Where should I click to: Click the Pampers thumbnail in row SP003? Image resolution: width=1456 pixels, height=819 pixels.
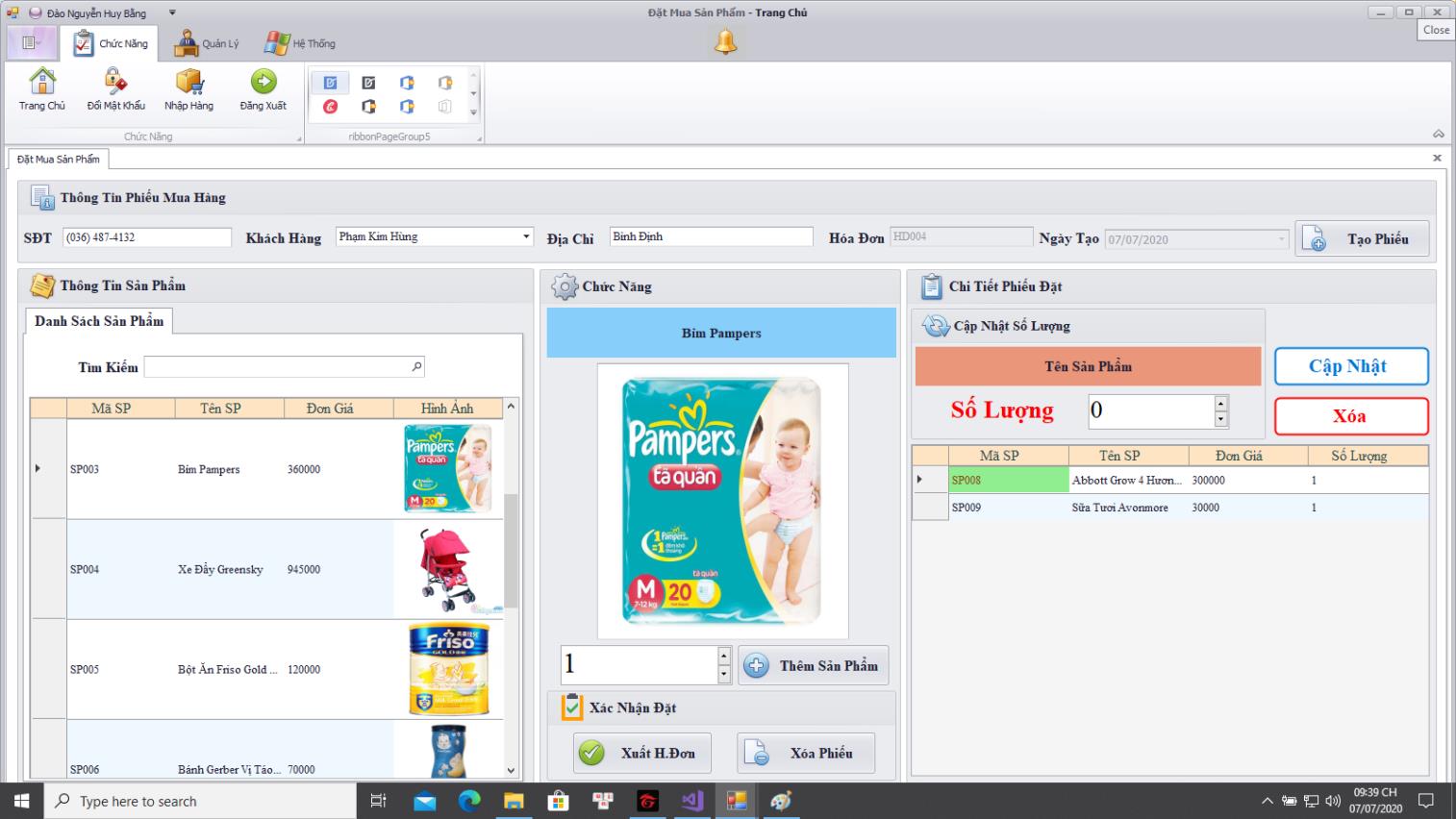pyautogui.click(x=447, y=469)
